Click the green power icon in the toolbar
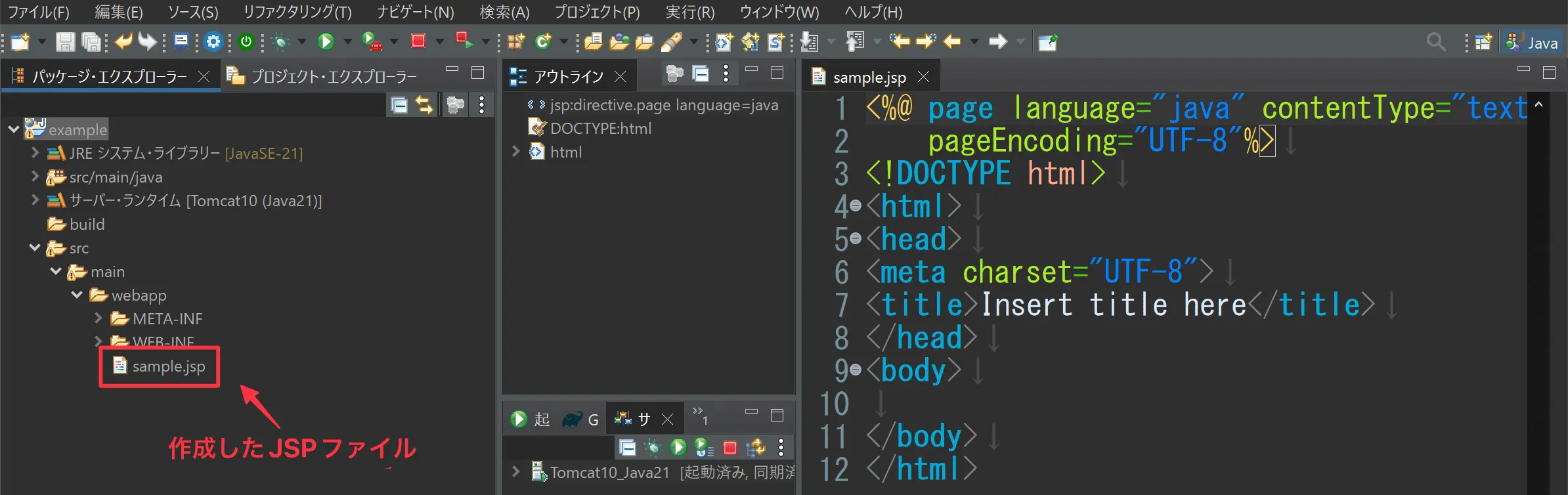Viewport: 1568px width, 495px height. pyautogui.click(x=246, y=42)
